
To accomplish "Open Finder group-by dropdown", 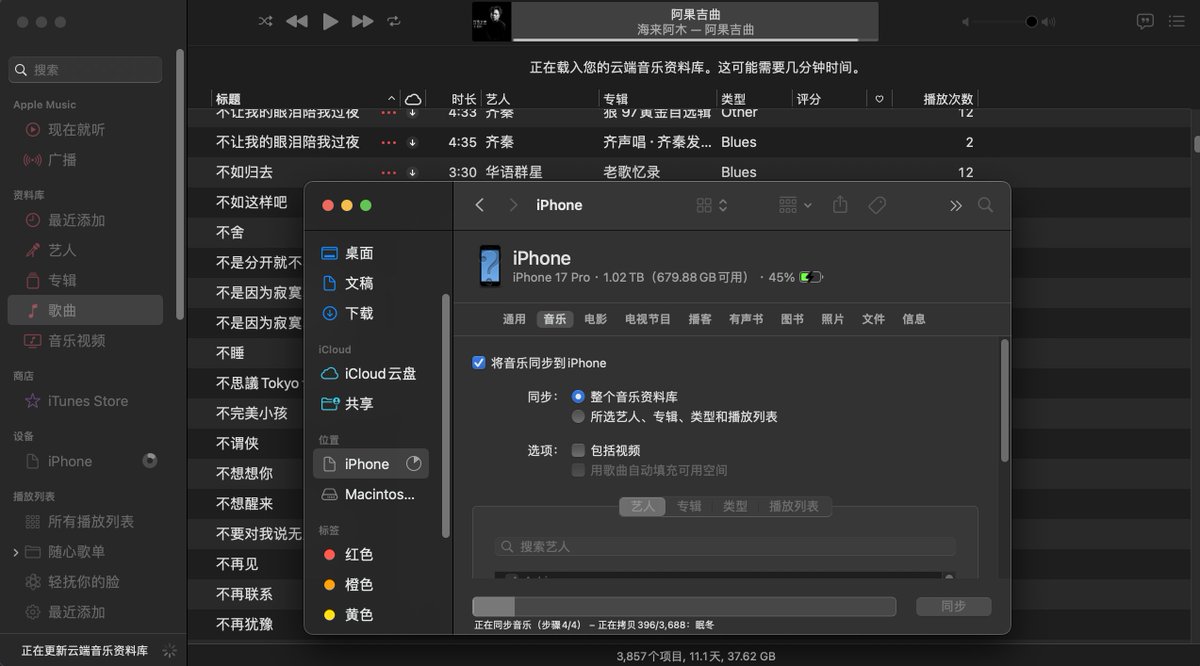I will coord(795,205).
